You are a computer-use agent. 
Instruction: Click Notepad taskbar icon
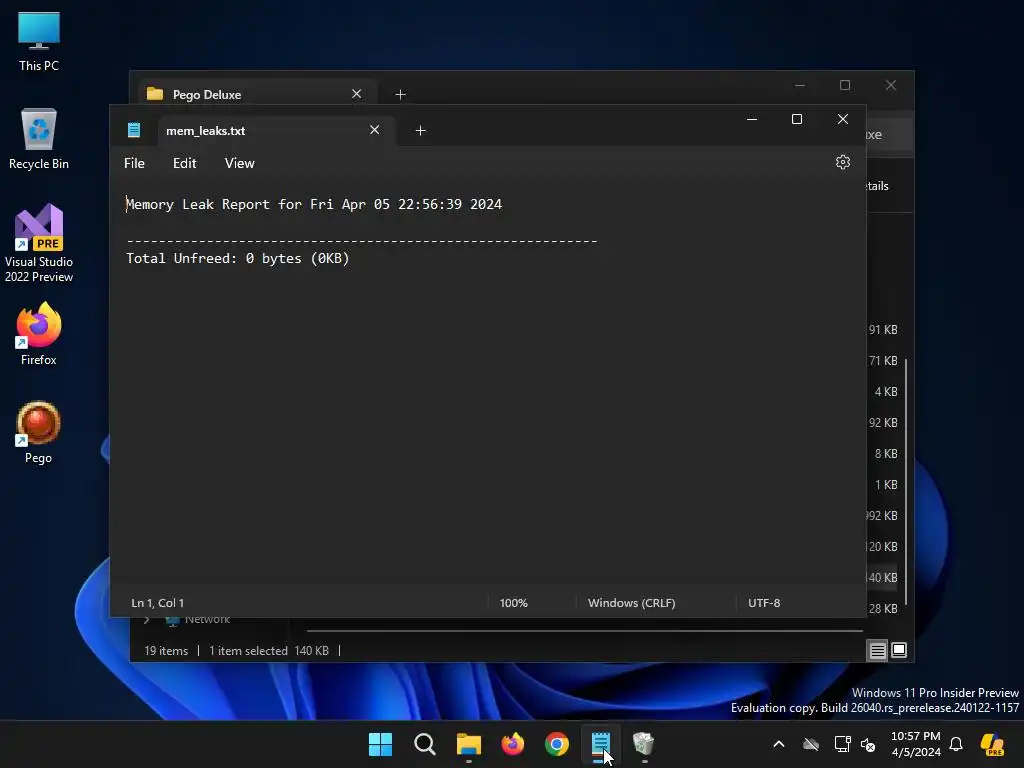click(601, 744)
